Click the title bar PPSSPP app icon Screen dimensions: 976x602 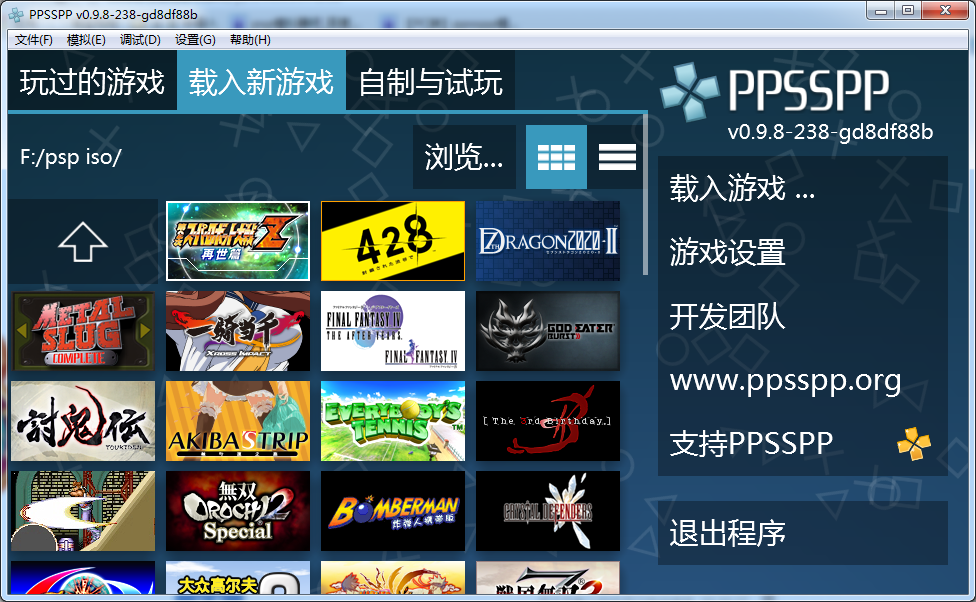(16, 14)
